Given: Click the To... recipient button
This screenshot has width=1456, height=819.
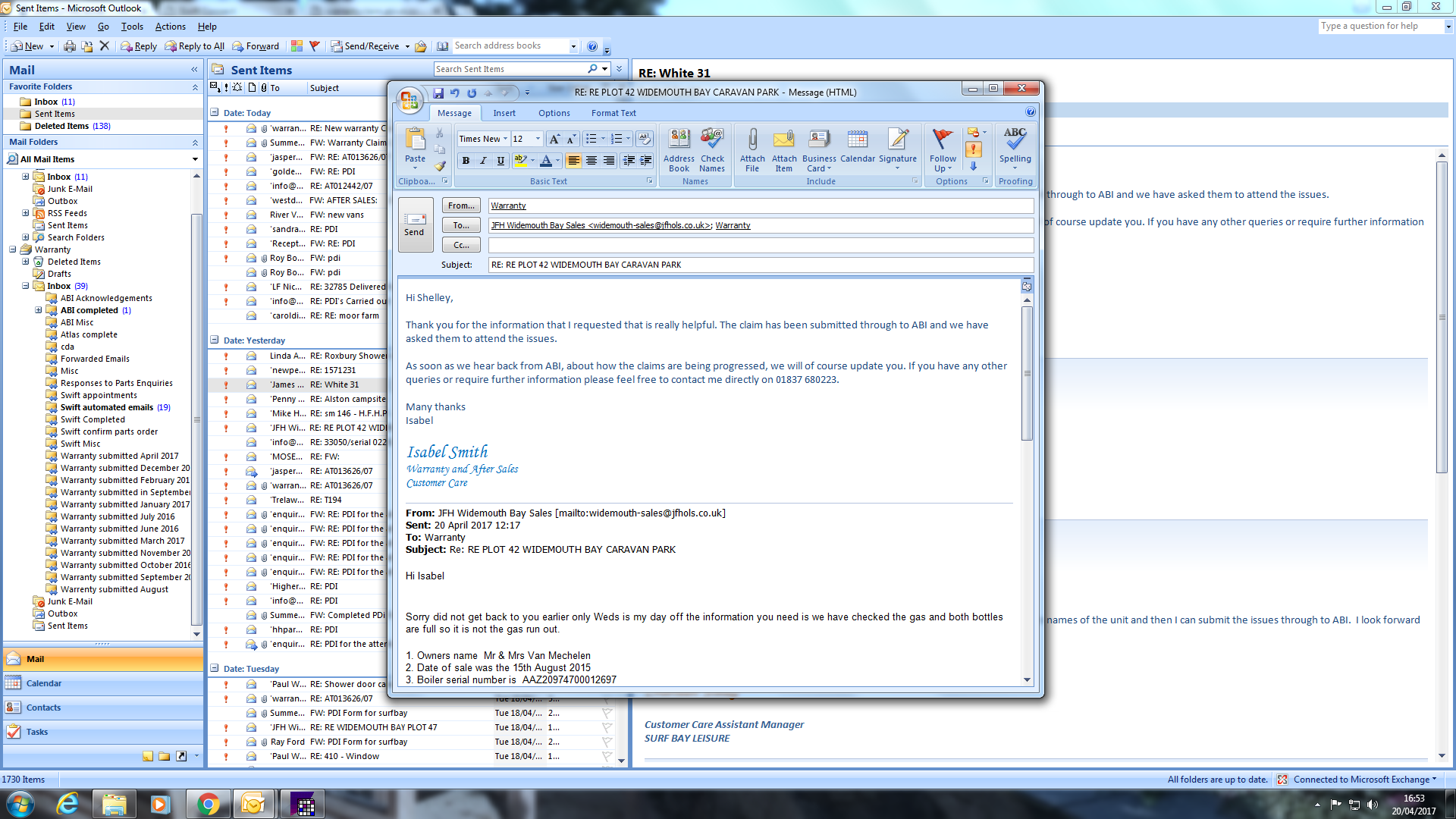Looking at the screenshot, I should pyautogui.click(x=461, y=225).
